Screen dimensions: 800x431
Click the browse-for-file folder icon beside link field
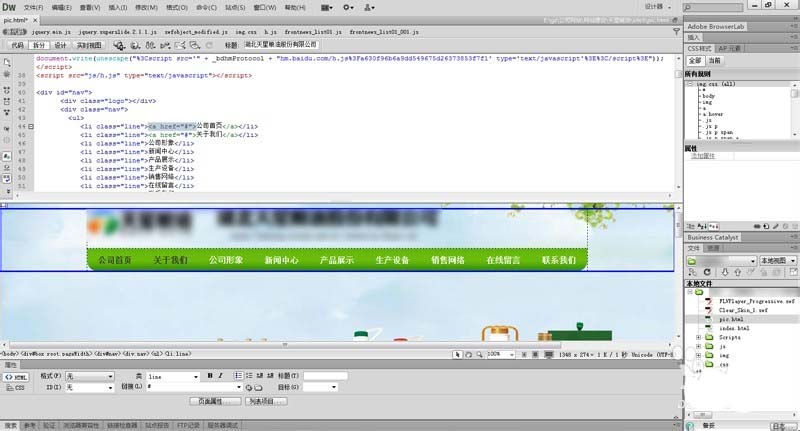coord(259,388)
